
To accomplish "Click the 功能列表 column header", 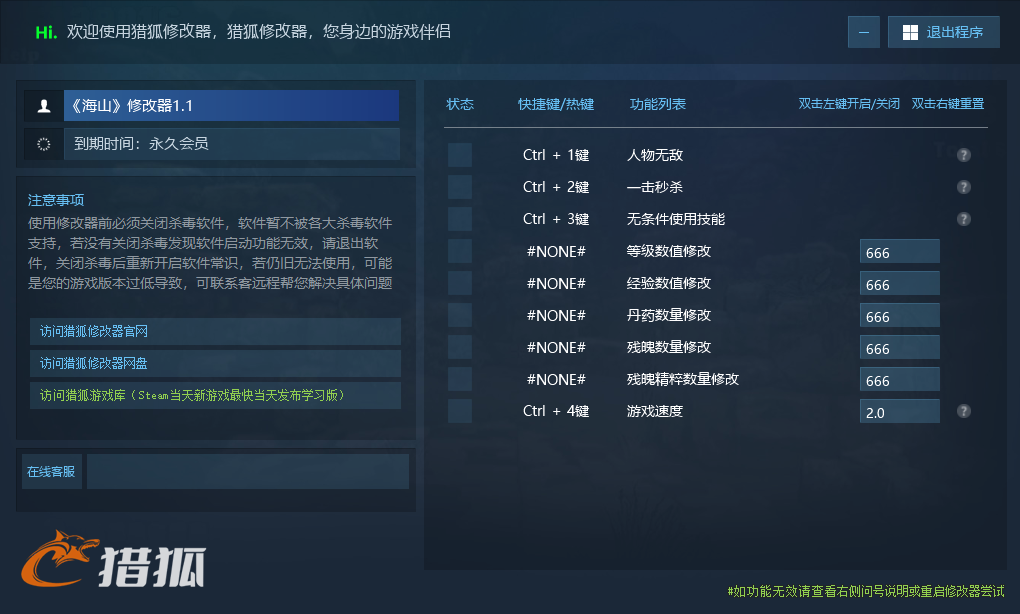I will [x=658, y=104].
